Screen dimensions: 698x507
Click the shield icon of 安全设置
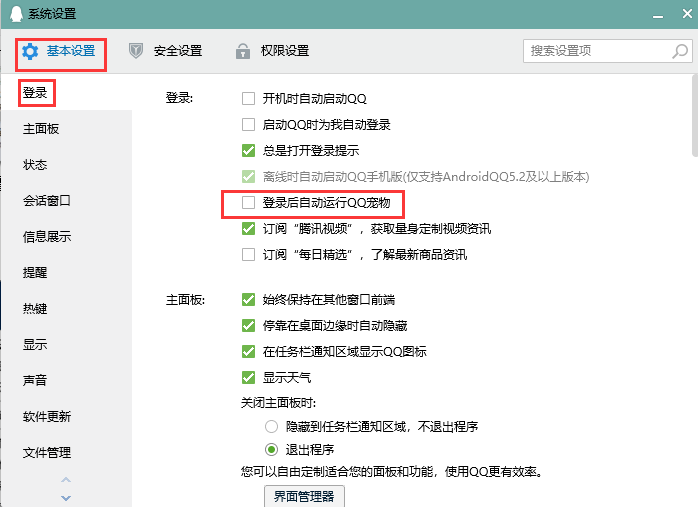[136, 51]
